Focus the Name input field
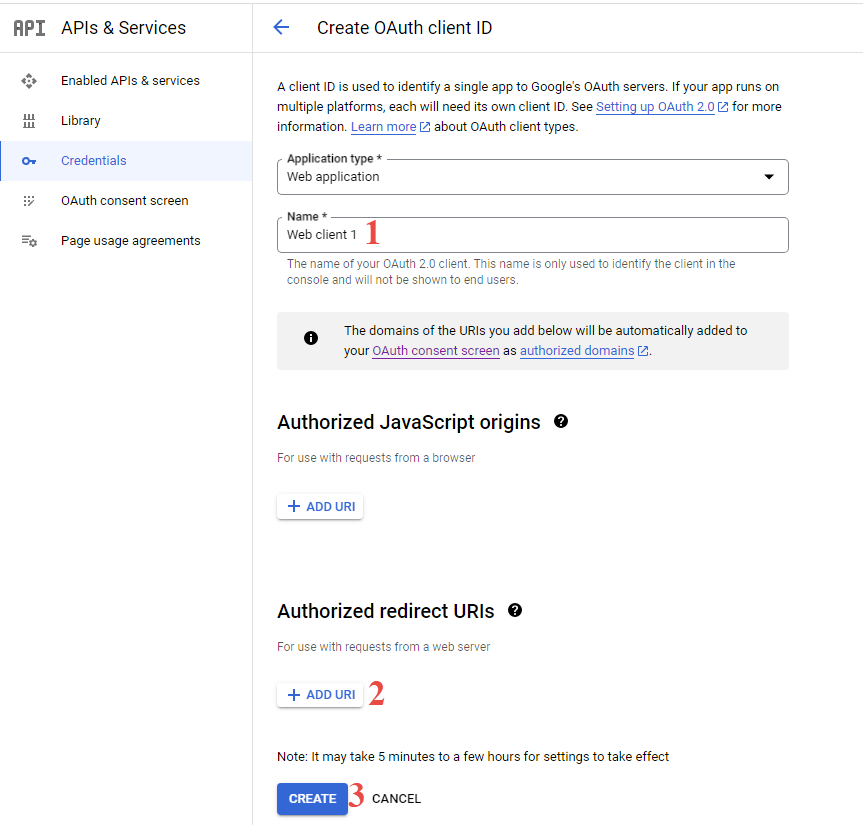 tap(532, 235)
